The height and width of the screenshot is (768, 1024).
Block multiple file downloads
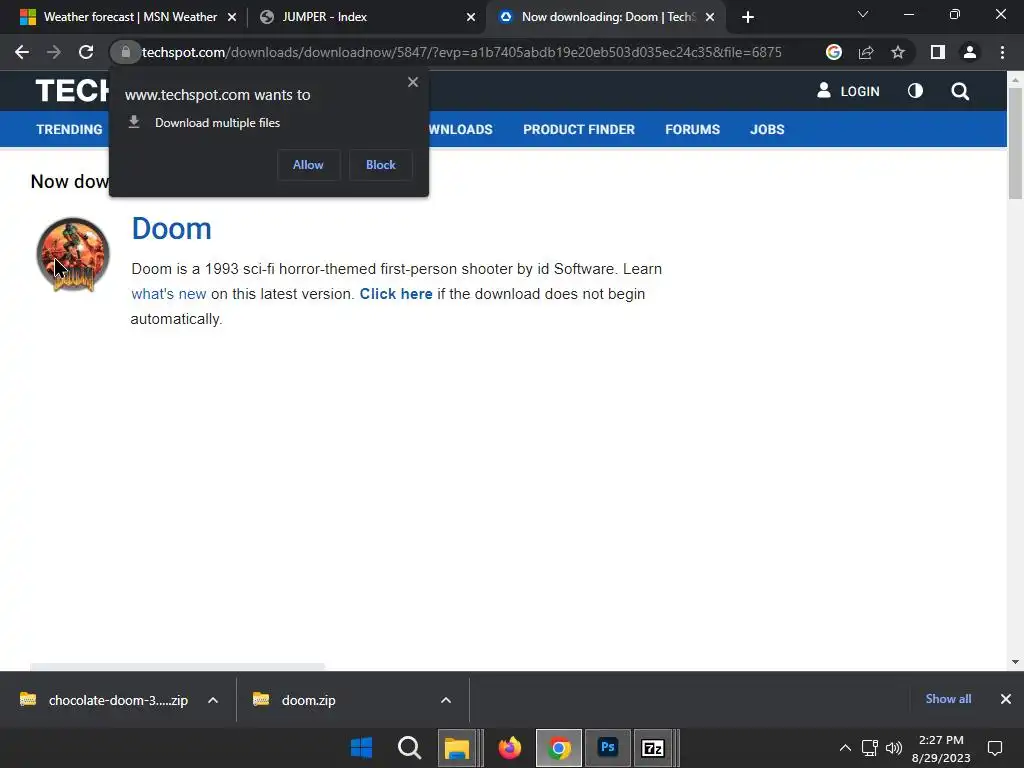(x=381, y=165)
